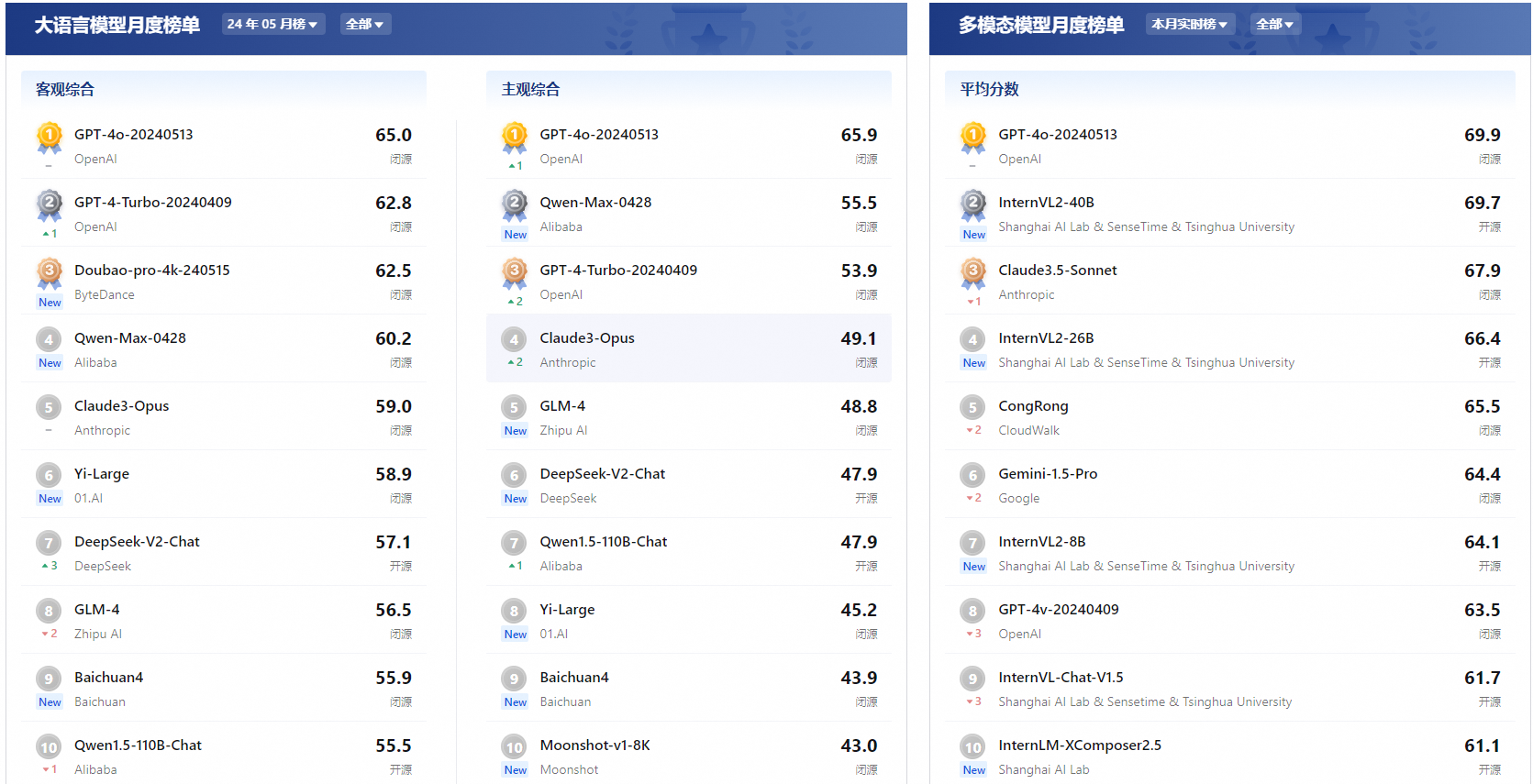Click rank 7 badge for DeepSeek-V2-Chat in 客观综合

click(49, 543)
